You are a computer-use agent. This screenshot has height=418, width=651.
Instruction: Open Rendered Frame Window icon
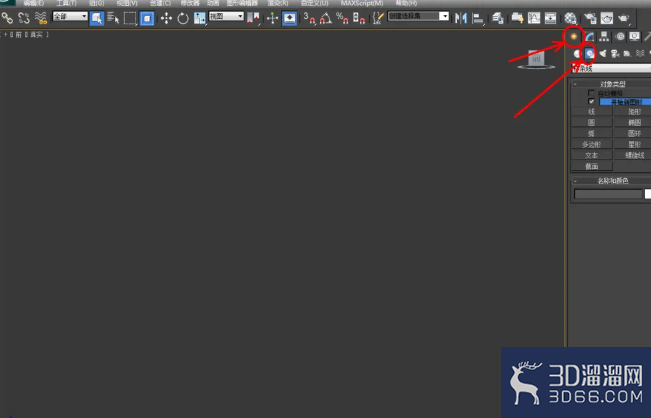click(607, 18)
